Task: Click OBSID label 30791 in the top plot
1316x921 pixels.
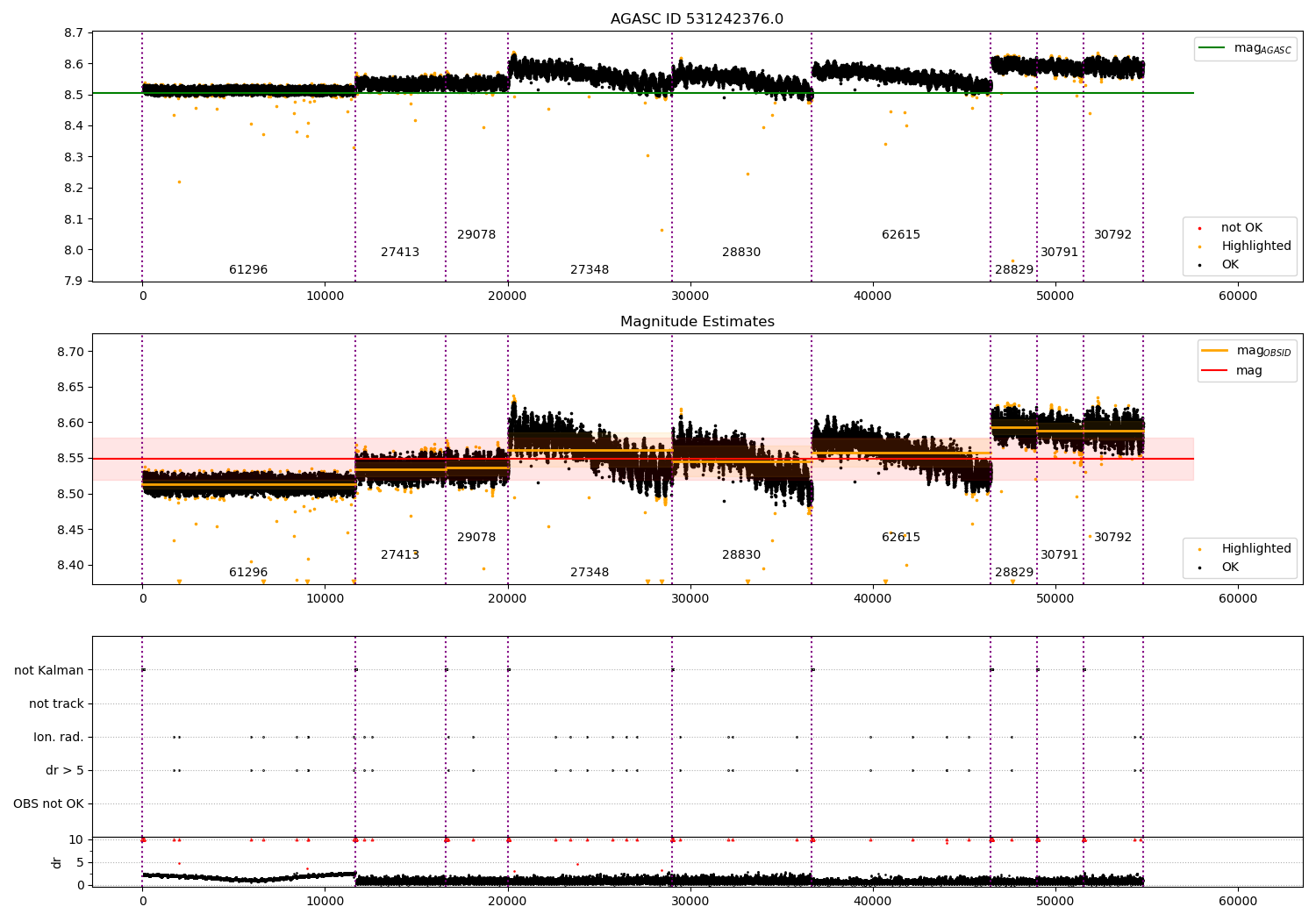Action: [x=1060, y=253]
